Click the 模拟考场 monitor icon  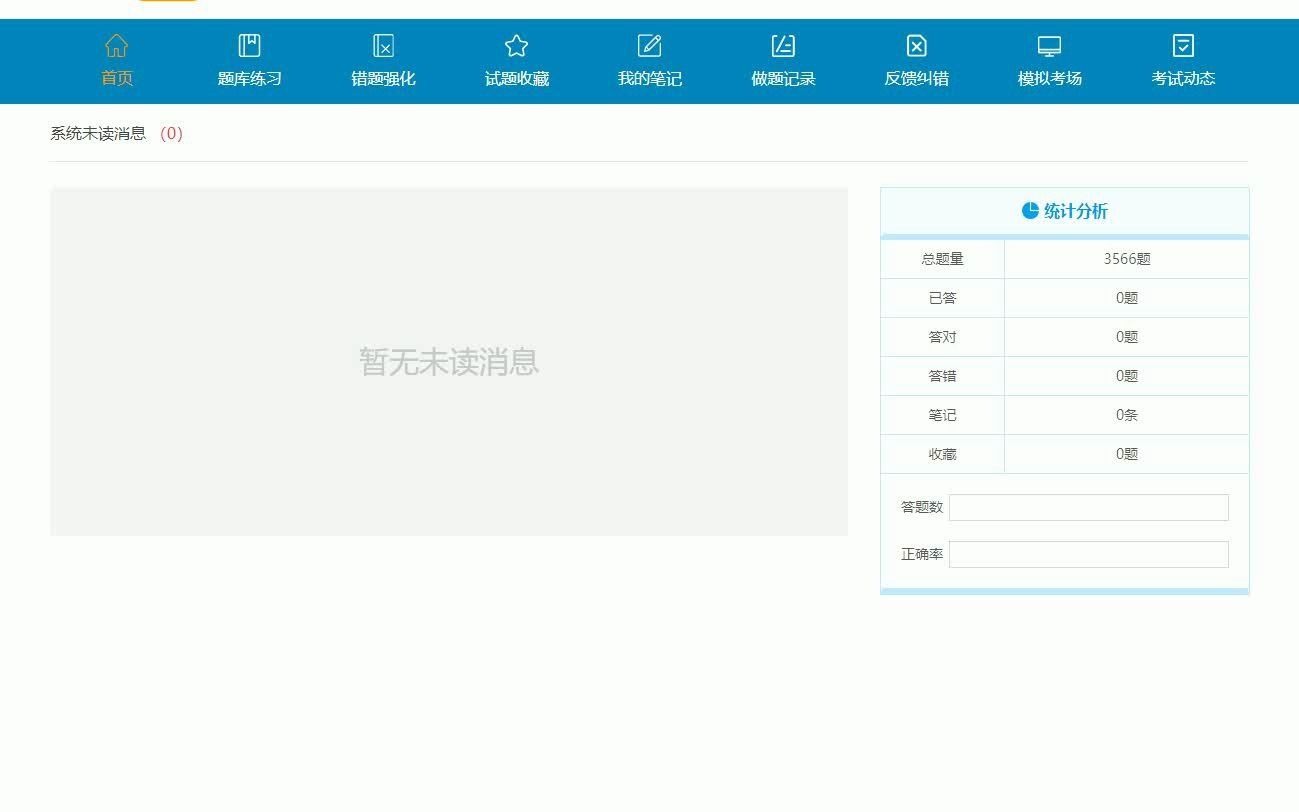[x=1049, y=45]
